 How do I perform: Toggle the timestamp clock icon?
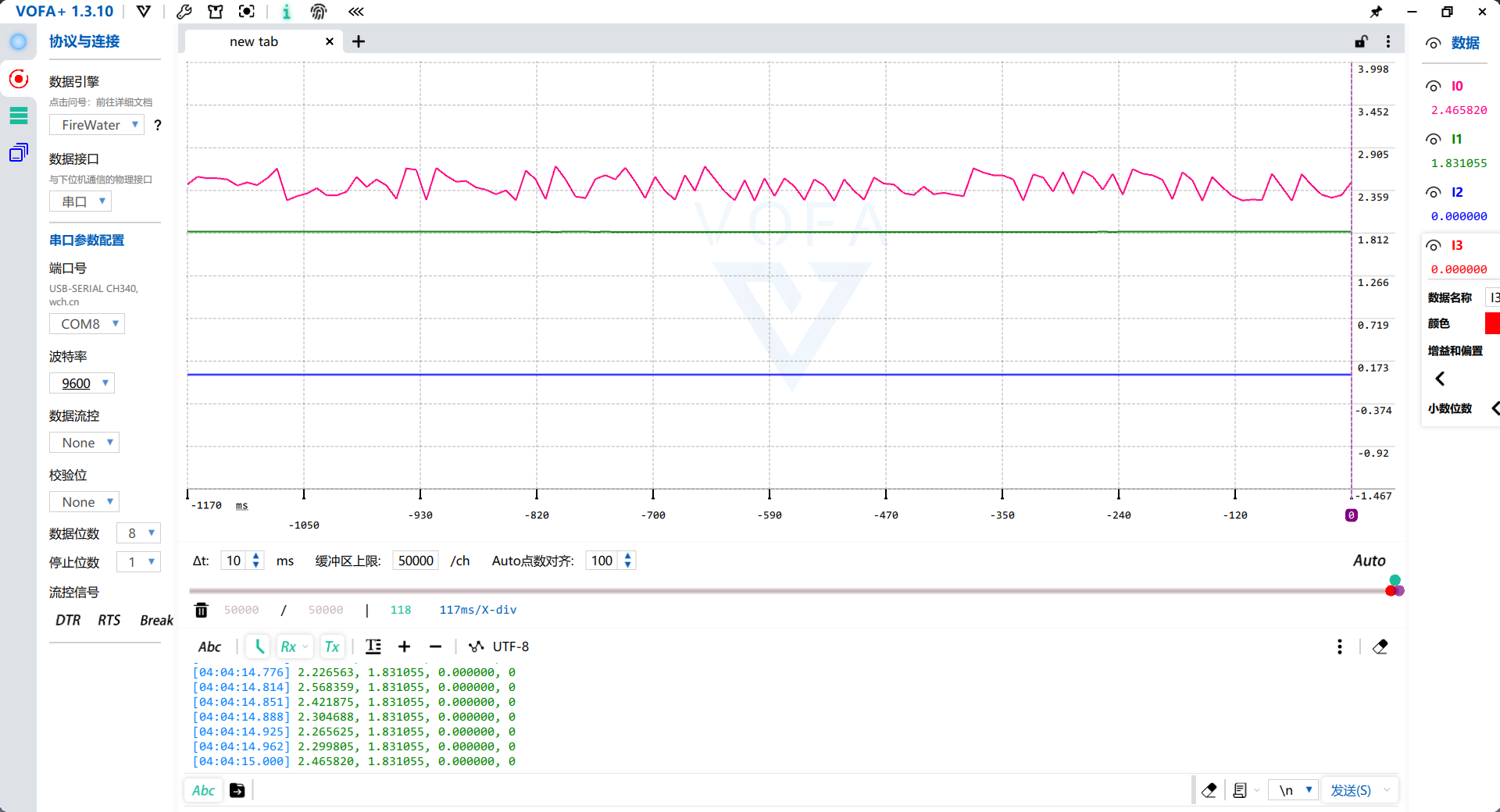point(259,646)
